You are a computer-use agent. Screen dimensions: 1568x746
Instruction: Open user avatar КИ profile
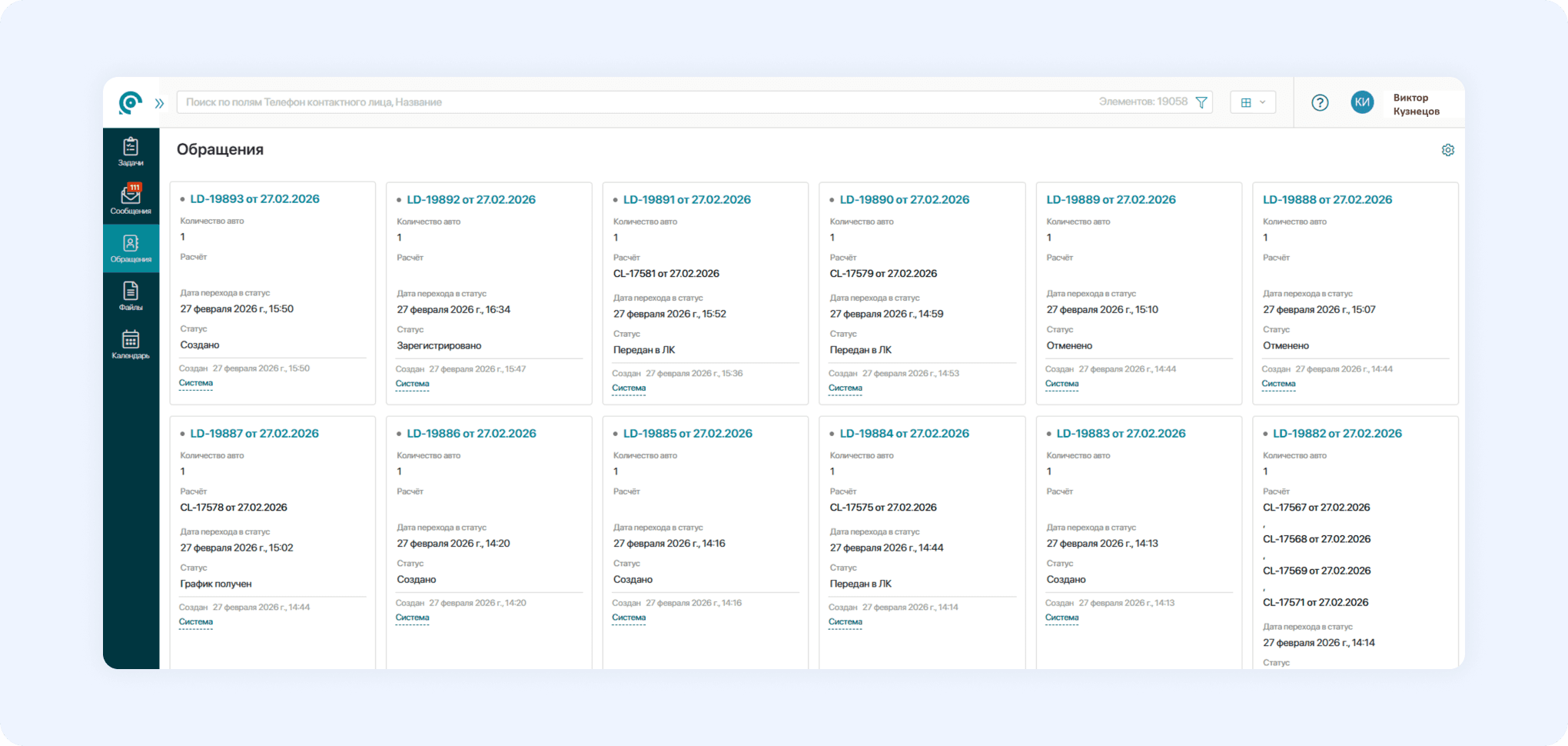pyautogui.click(x=1362, y=102)
